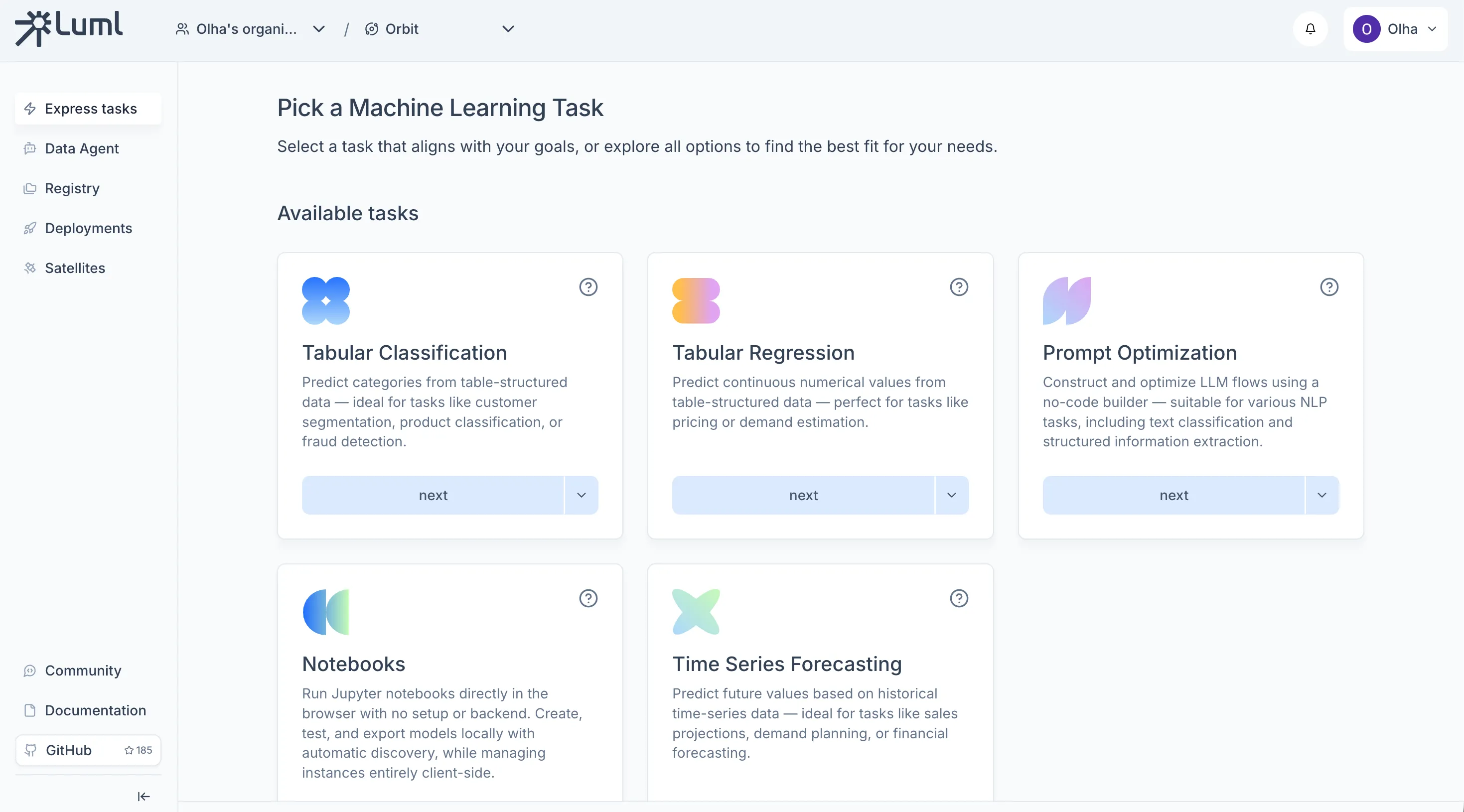Expand Prompt Optimization next options chevron
This screenshot has width=1464, height=812.
click(x=1322, y=495)
